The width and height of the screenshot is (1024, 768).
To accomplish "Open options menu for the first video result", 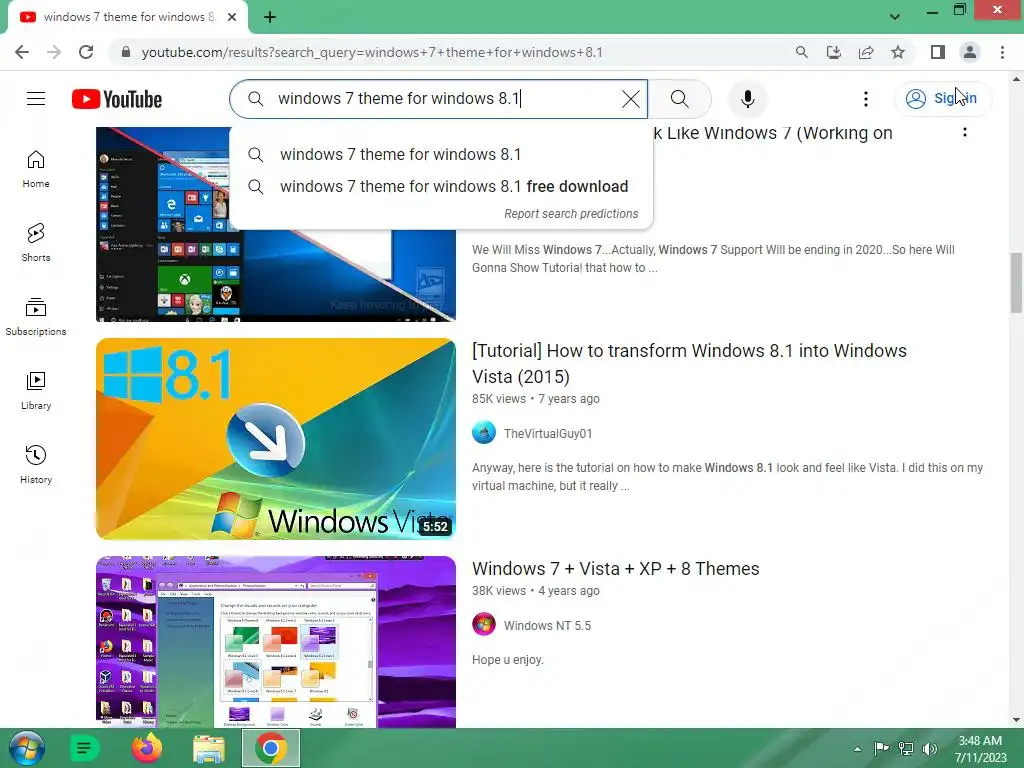I will click(x=965, y=133).
